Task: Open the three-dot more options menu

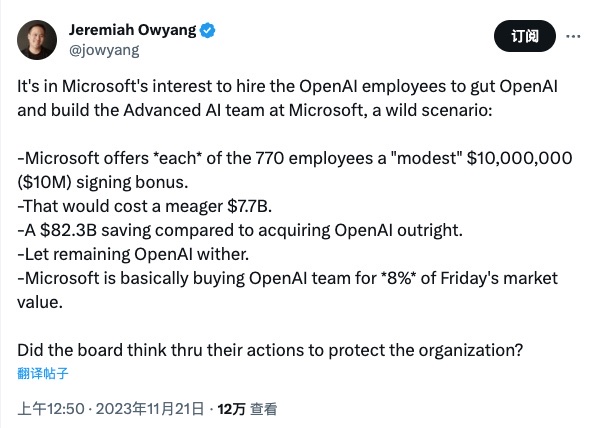Action: tap(573, 36)
